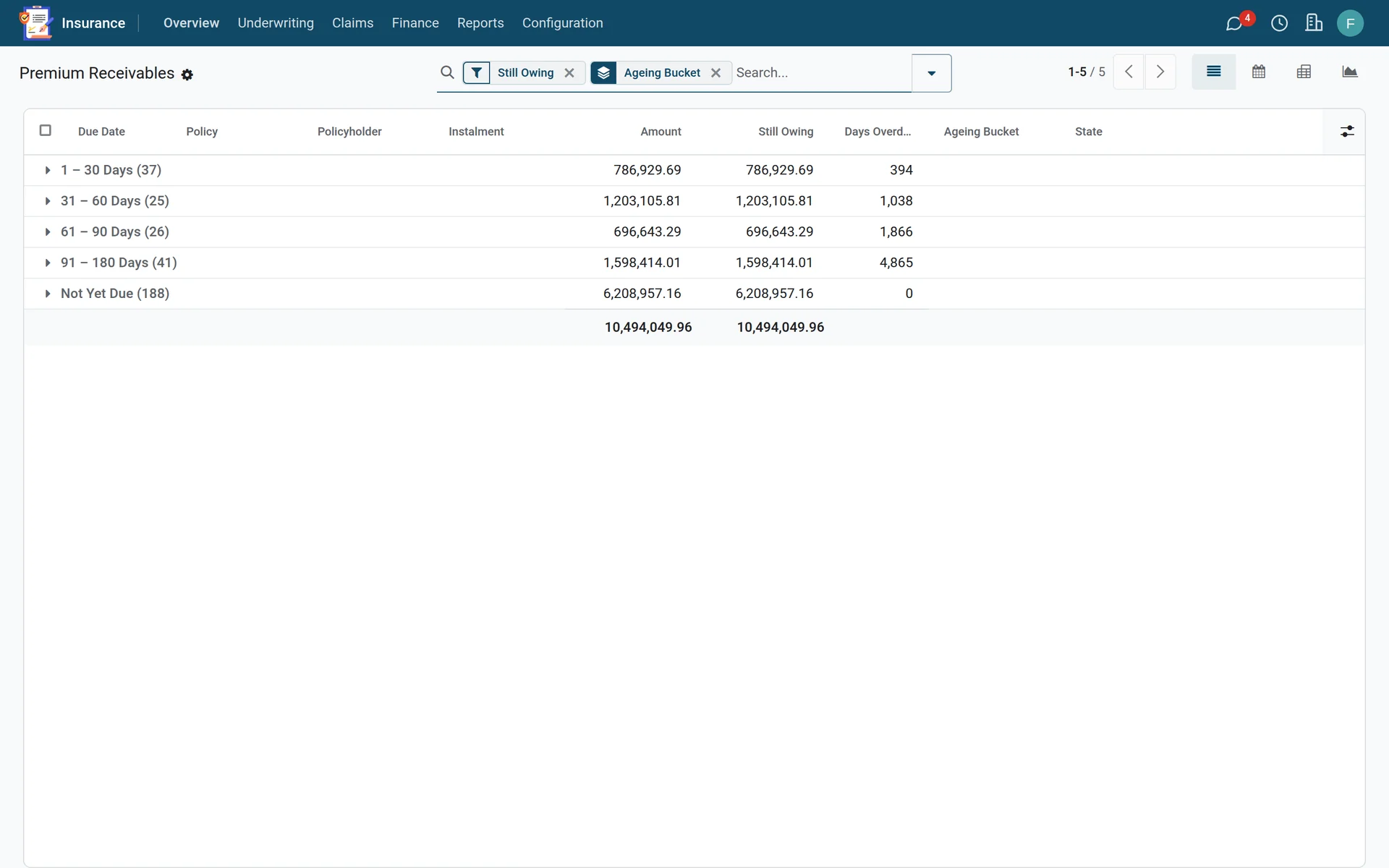The image size is (1389, 868).
Task: Expand the 91 – 180 Days group
Action: tap(48, 263)
